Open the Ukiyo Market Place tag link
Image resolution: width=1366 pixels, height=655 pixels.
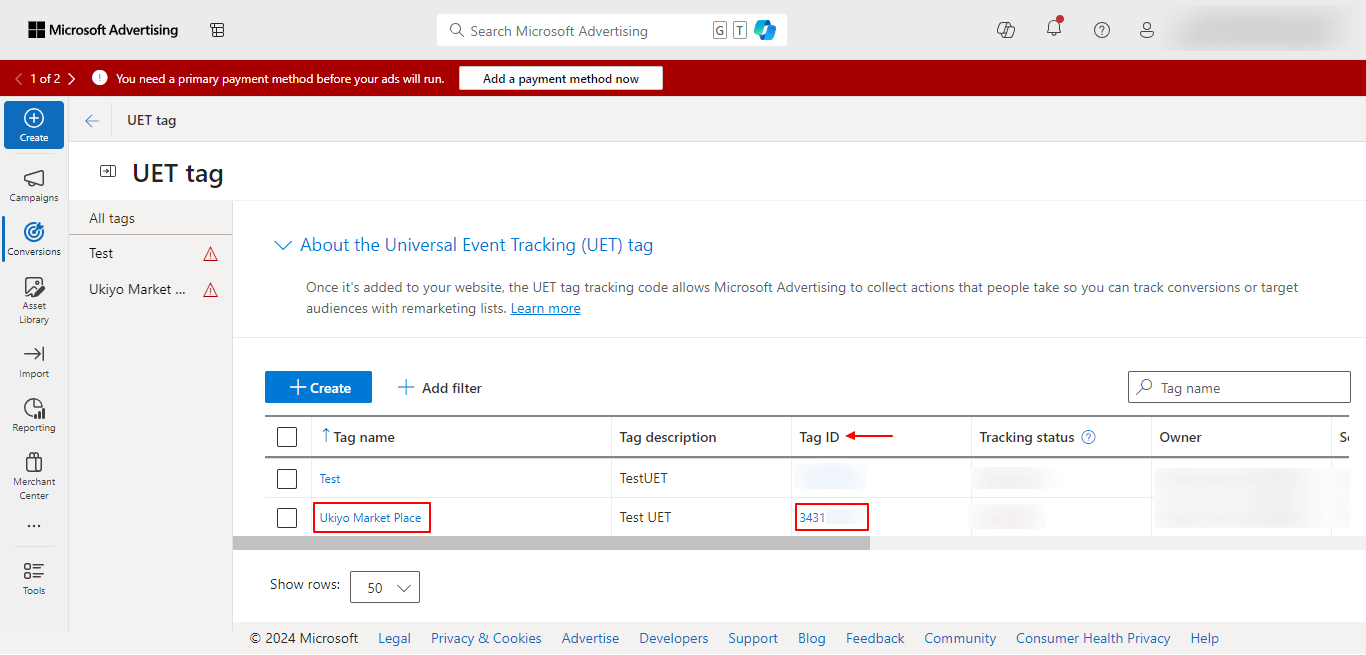click(x=371, y=518)
